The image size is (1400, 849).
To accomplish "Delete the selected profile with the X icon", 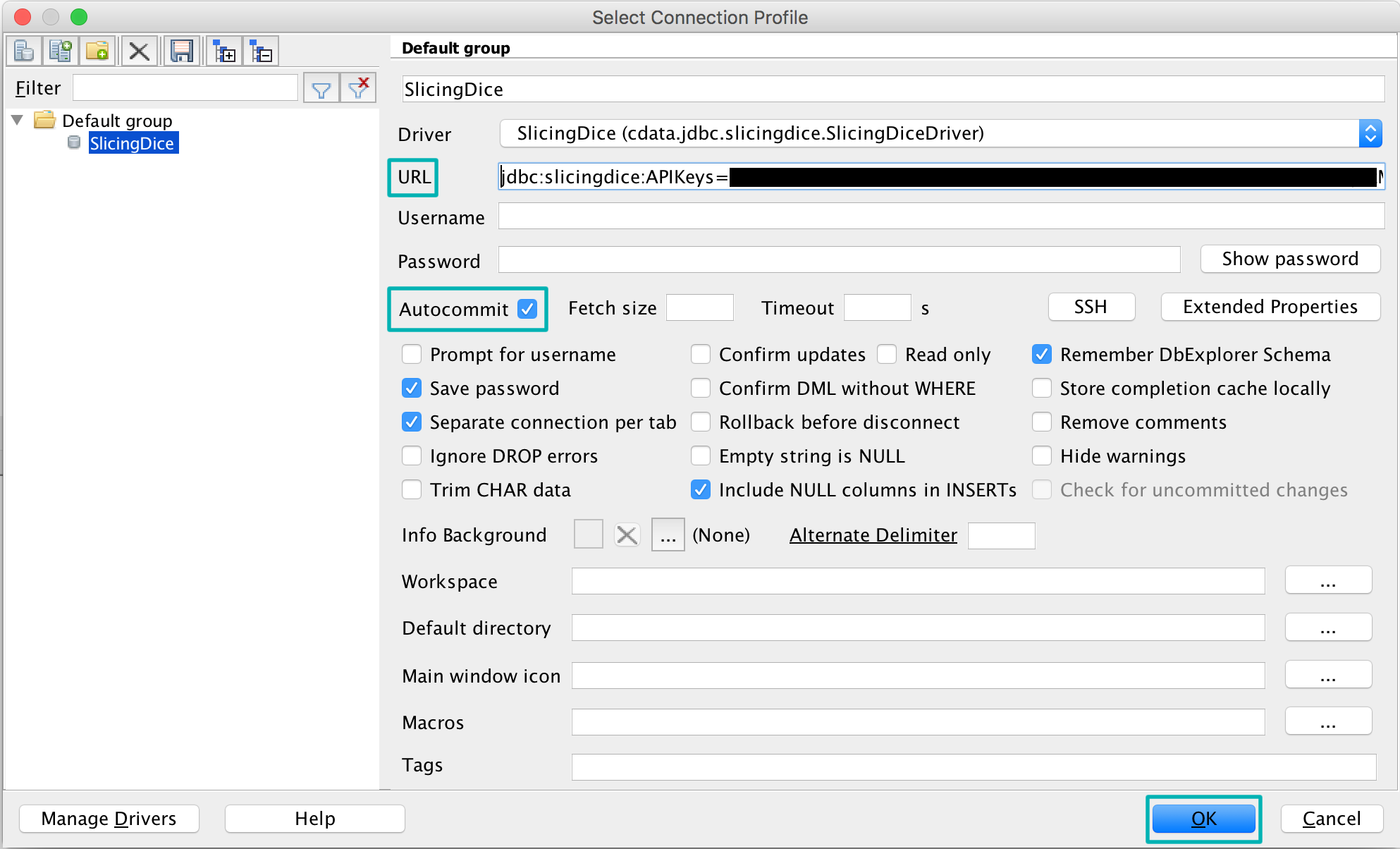I will tap(139, 51).
